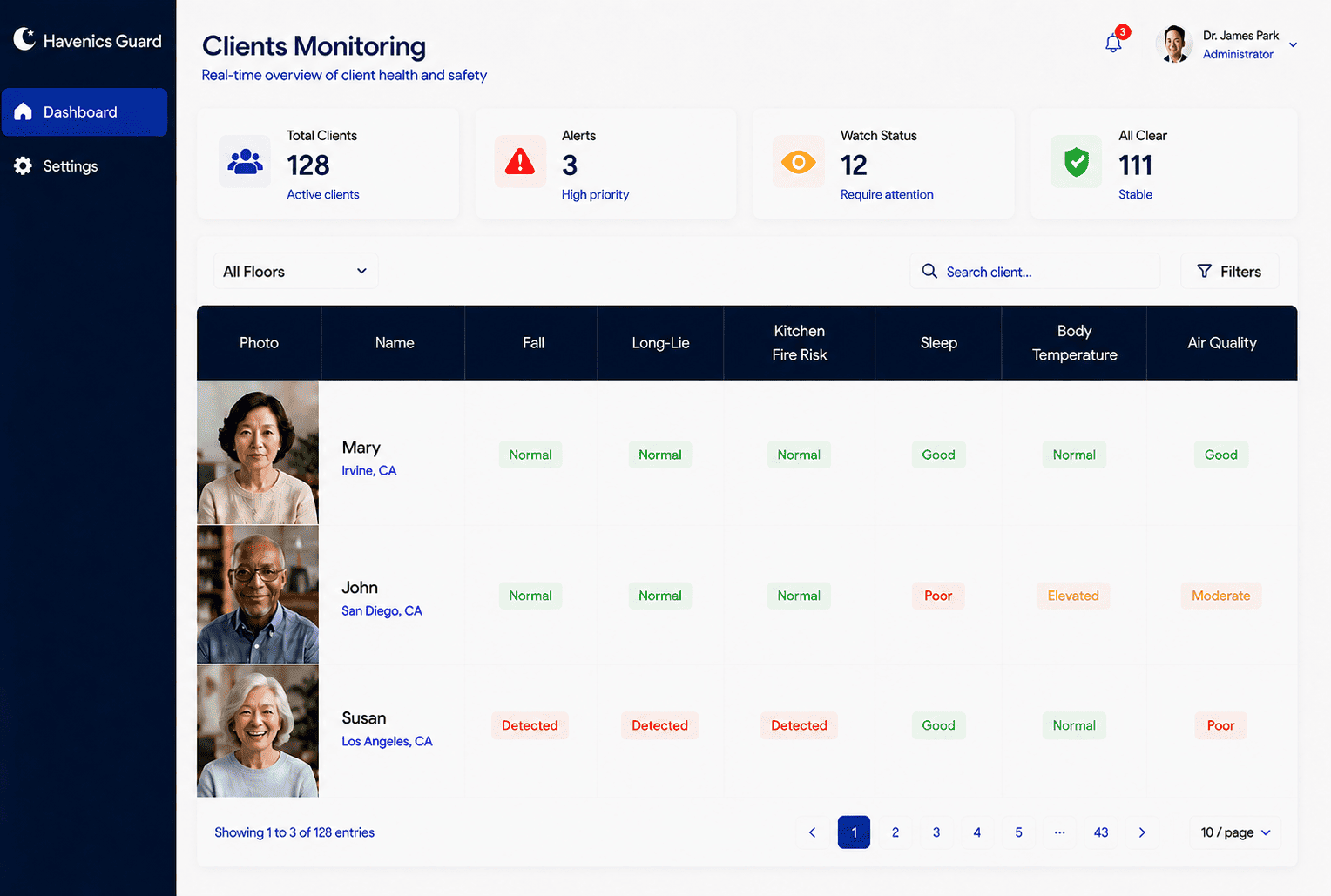Select page 4 in pagination
Screen dimensions: 1331x896
pos(977,832)
